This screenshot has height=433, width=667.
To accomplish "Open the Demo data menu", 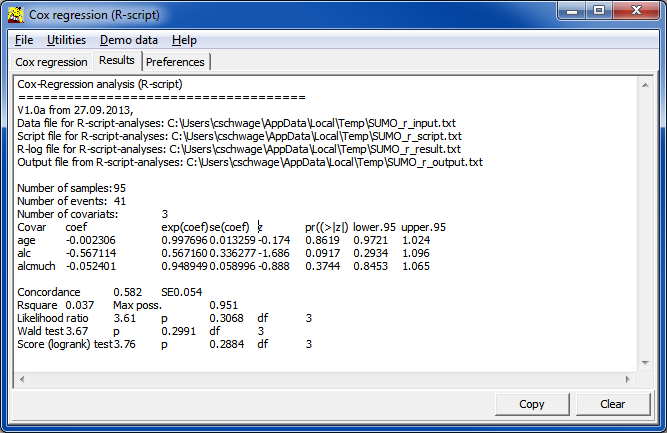I will pyautogui.click(x=129, y=40).
